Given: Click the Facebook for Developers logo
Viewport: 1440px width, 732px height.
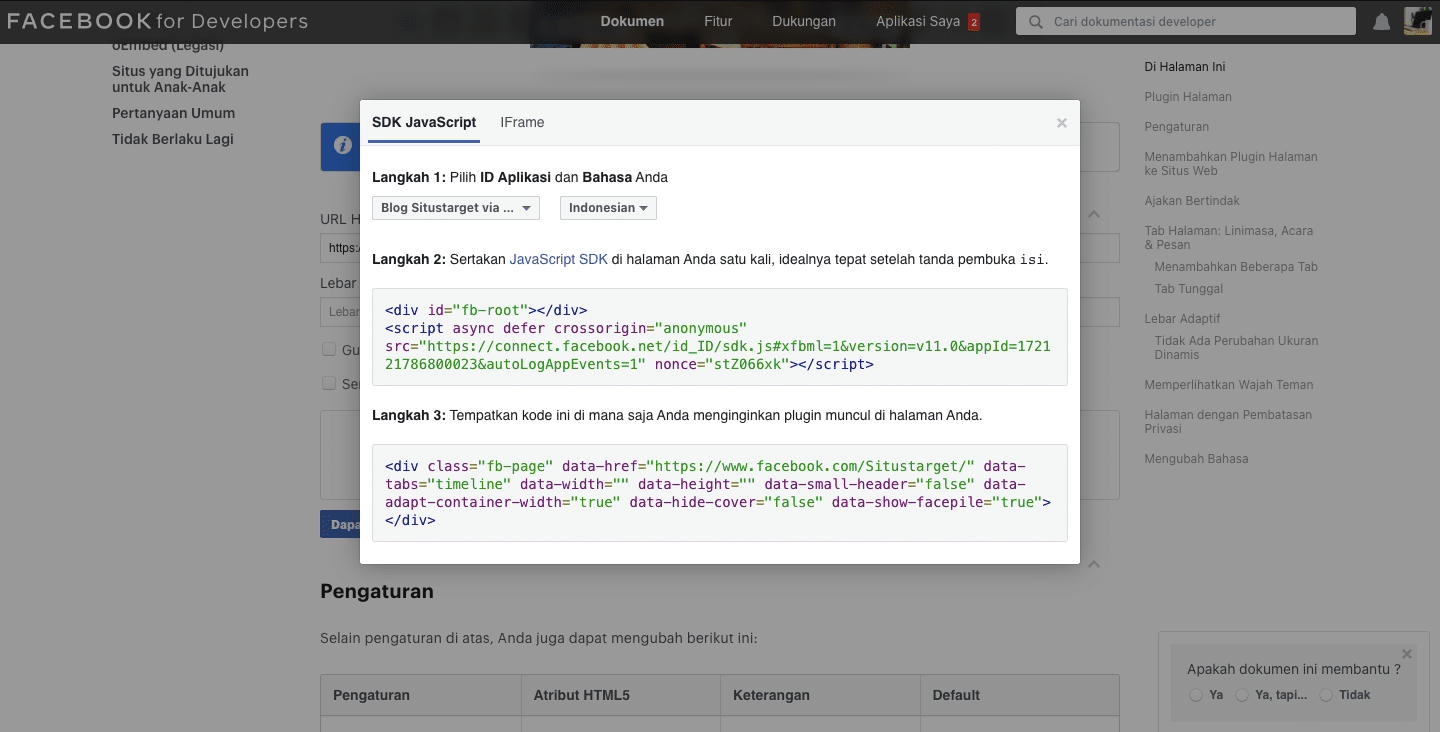Looking at the screenshot, I should pos(158,21).
